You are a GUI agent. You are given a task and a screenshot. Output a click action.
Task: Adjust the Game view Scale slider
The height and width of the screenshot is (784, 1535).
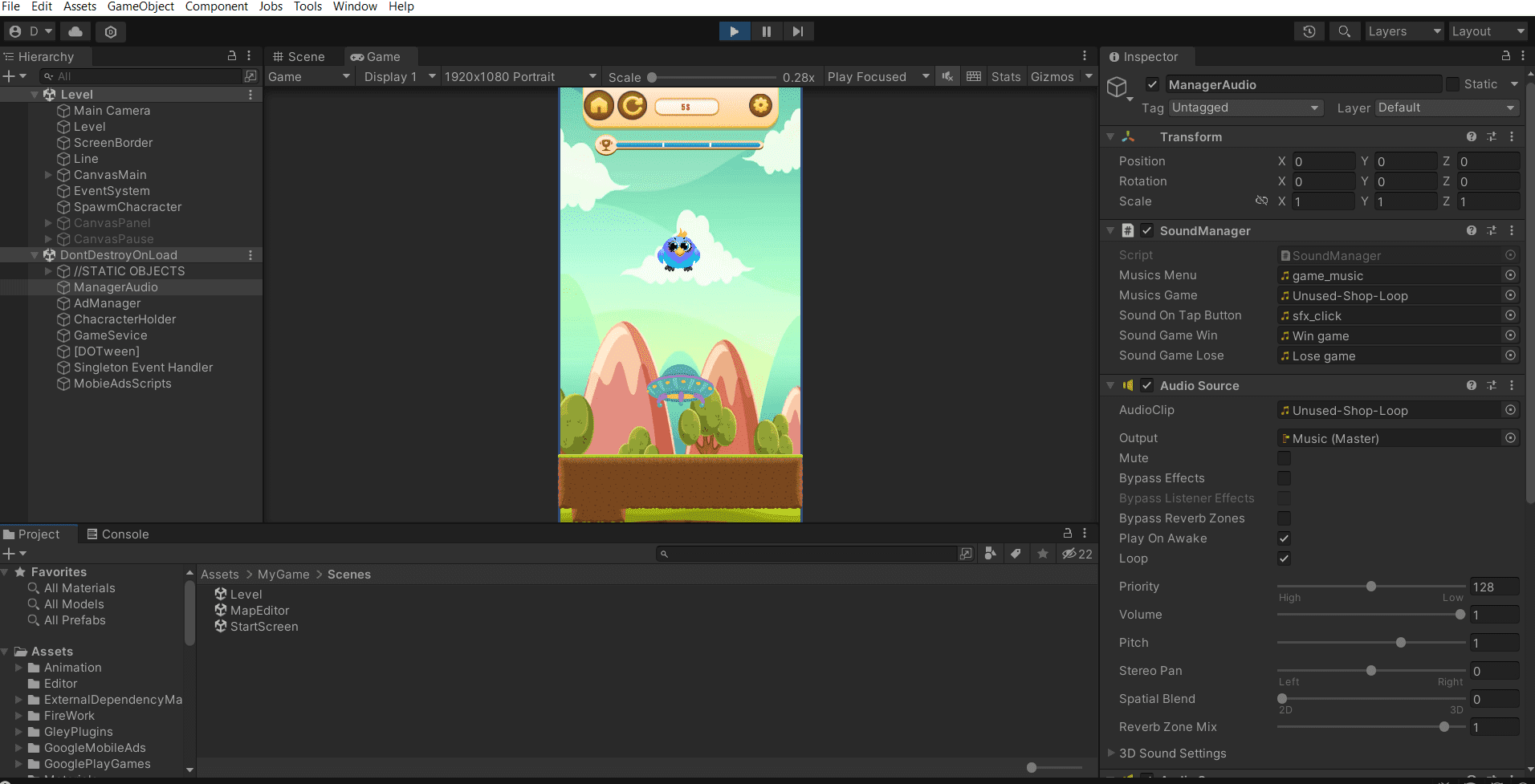pyautogui.click(x=712, y=78)
